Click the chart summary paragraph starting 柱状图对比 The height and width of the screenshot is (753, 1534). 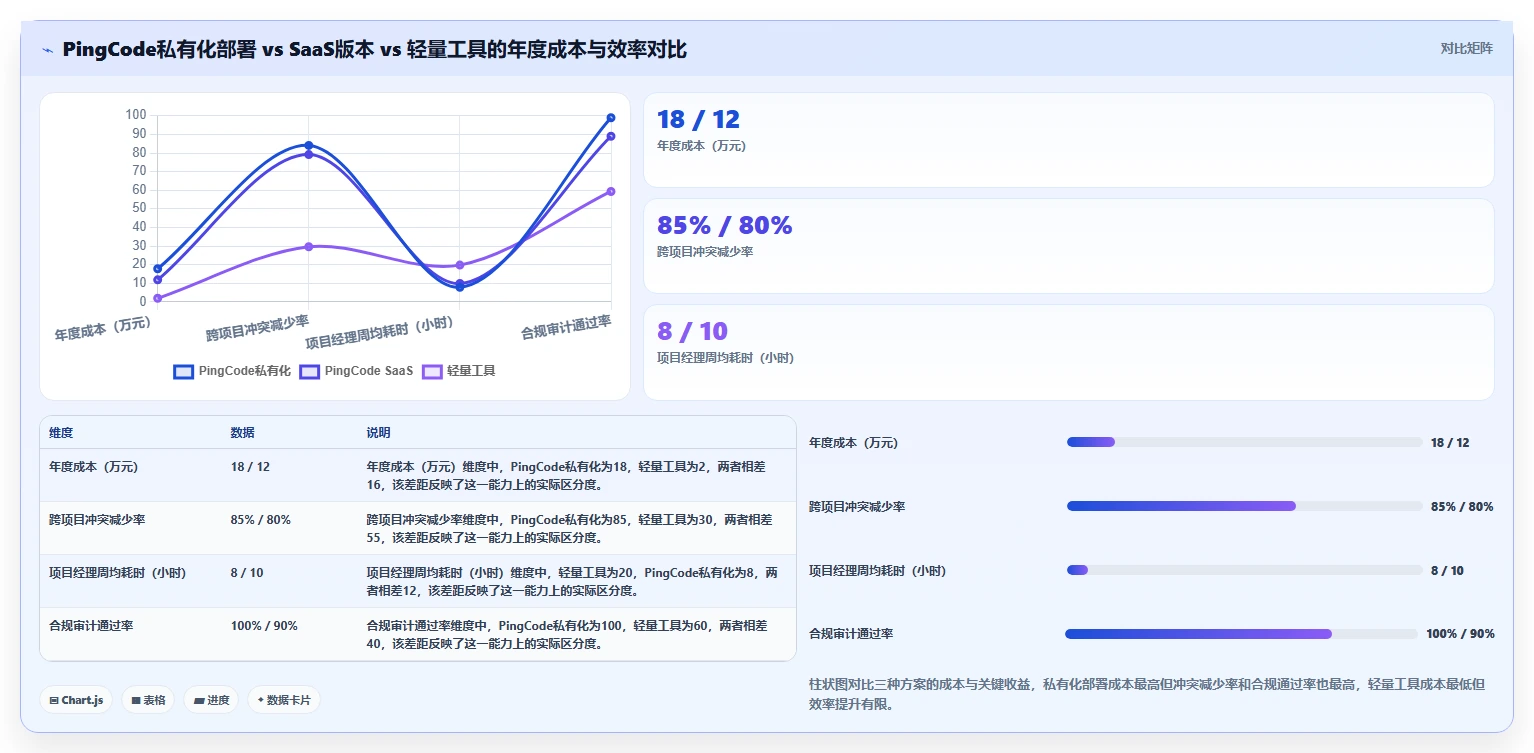pyautogui.click(x=1147, y=694)
